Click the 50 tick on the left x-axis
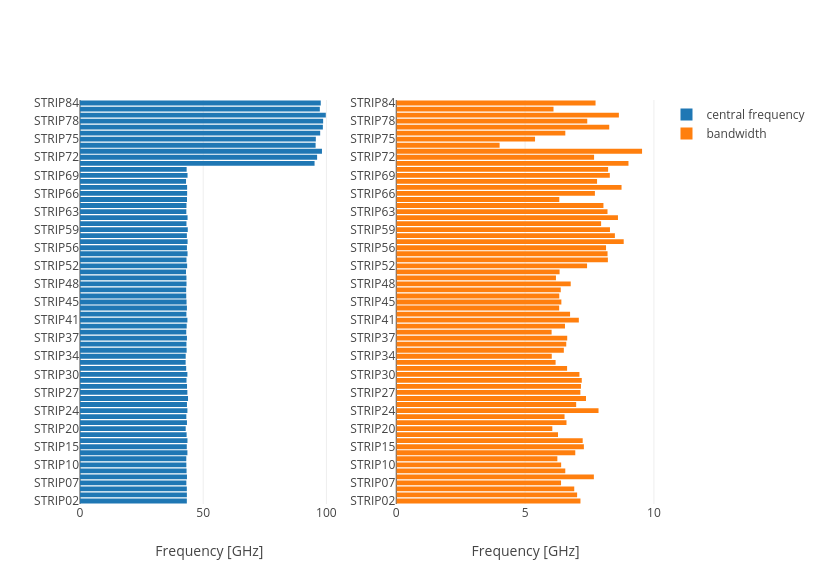 203,513
